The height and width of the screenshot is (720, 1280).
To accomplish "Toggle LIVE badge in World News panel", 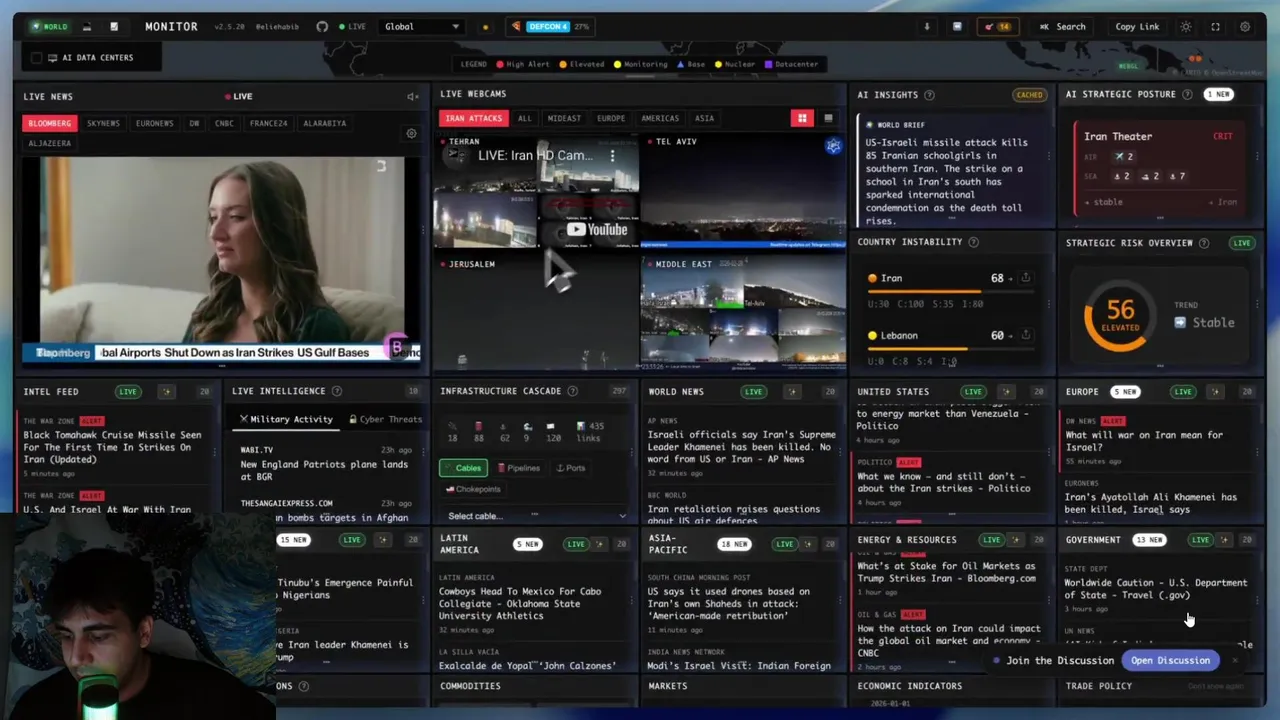I will point(753,391).
